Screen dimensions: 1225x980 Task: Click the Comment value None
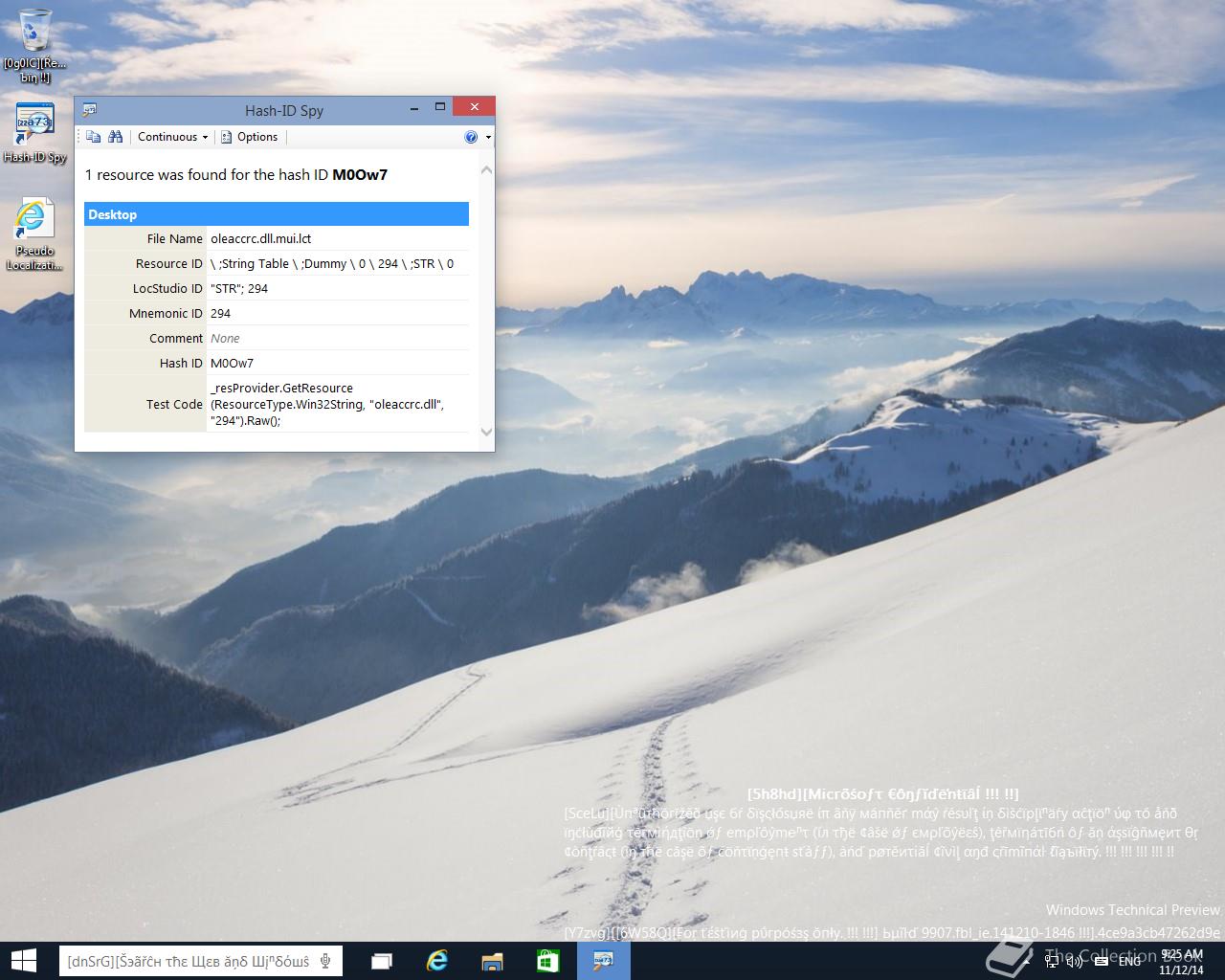tap(225, 338)
